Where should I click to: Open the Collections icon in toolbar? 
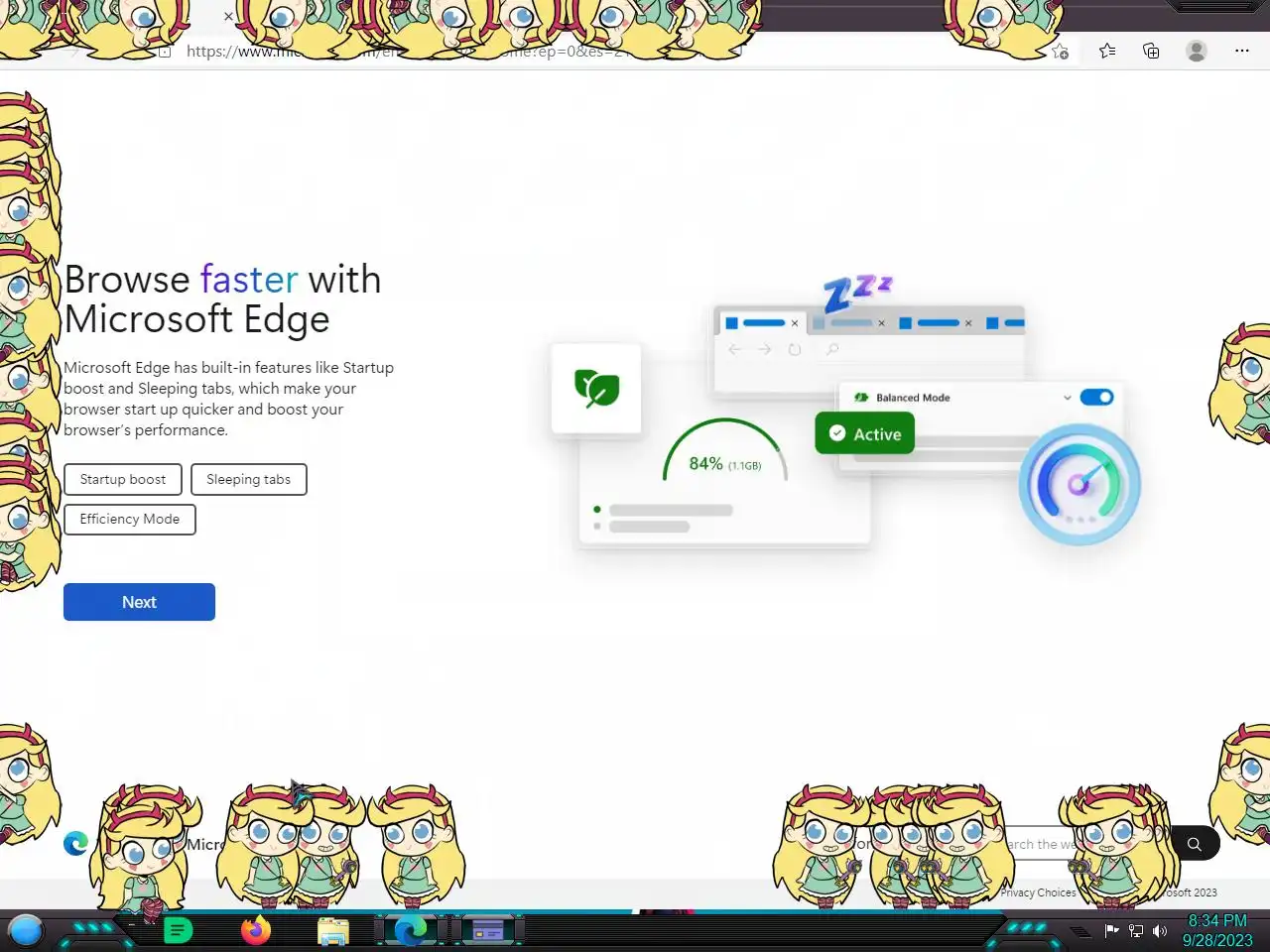coord(1151,51)
